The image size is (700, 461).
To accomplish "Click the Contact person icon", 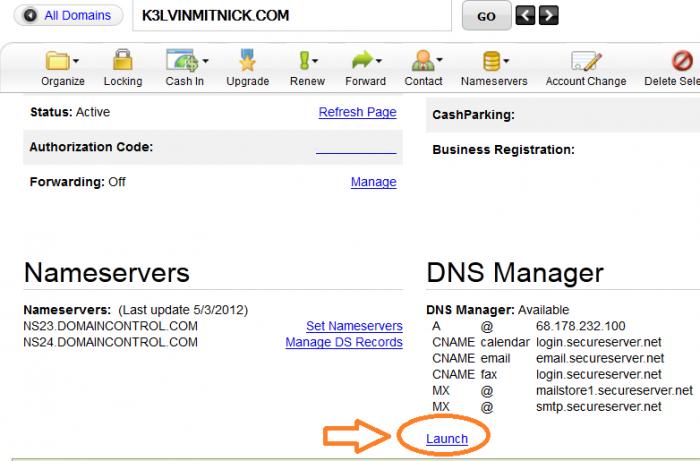I will [x=423, y=60].
